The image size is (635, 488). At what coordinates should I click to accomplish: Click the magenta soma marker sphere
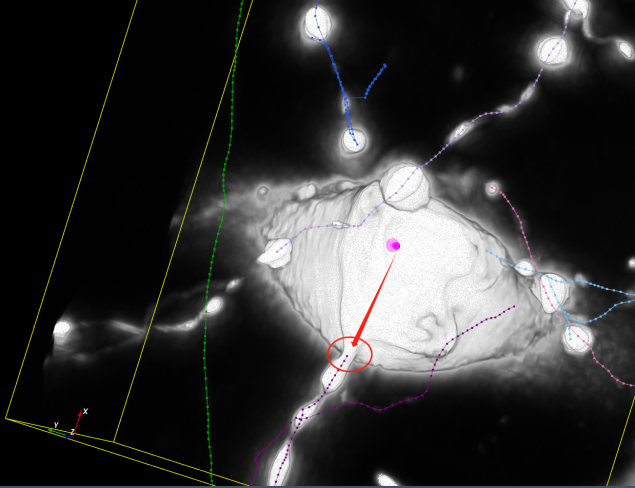(394, 245)
